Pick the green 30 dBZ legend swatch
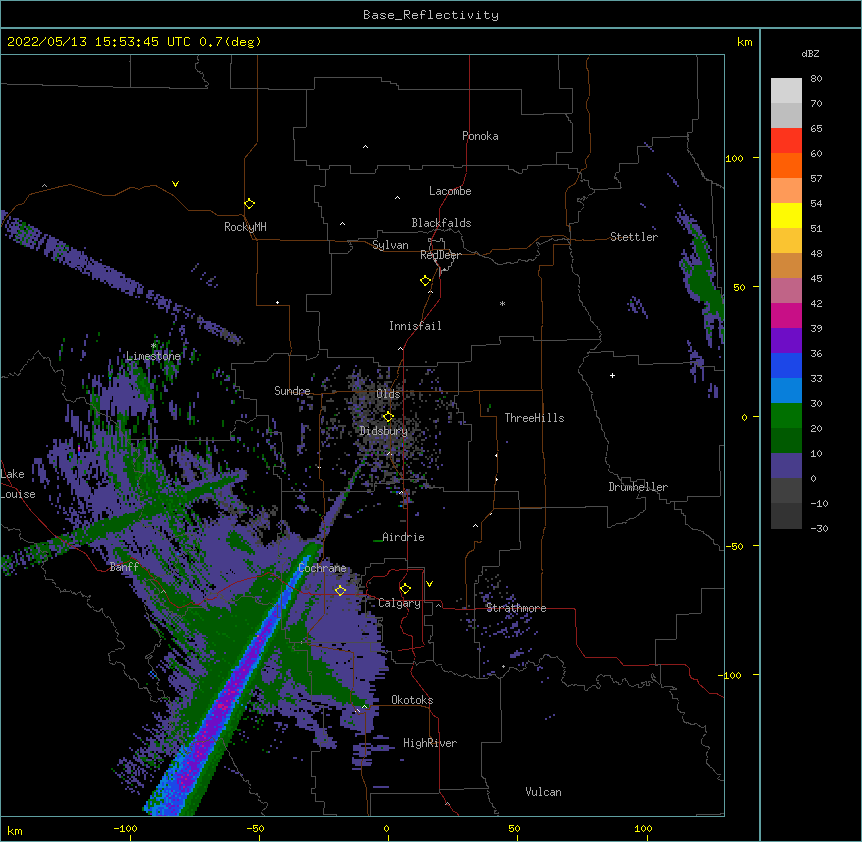Image resolution: width=862 pixels, height=842 pixels. point(786,416)
